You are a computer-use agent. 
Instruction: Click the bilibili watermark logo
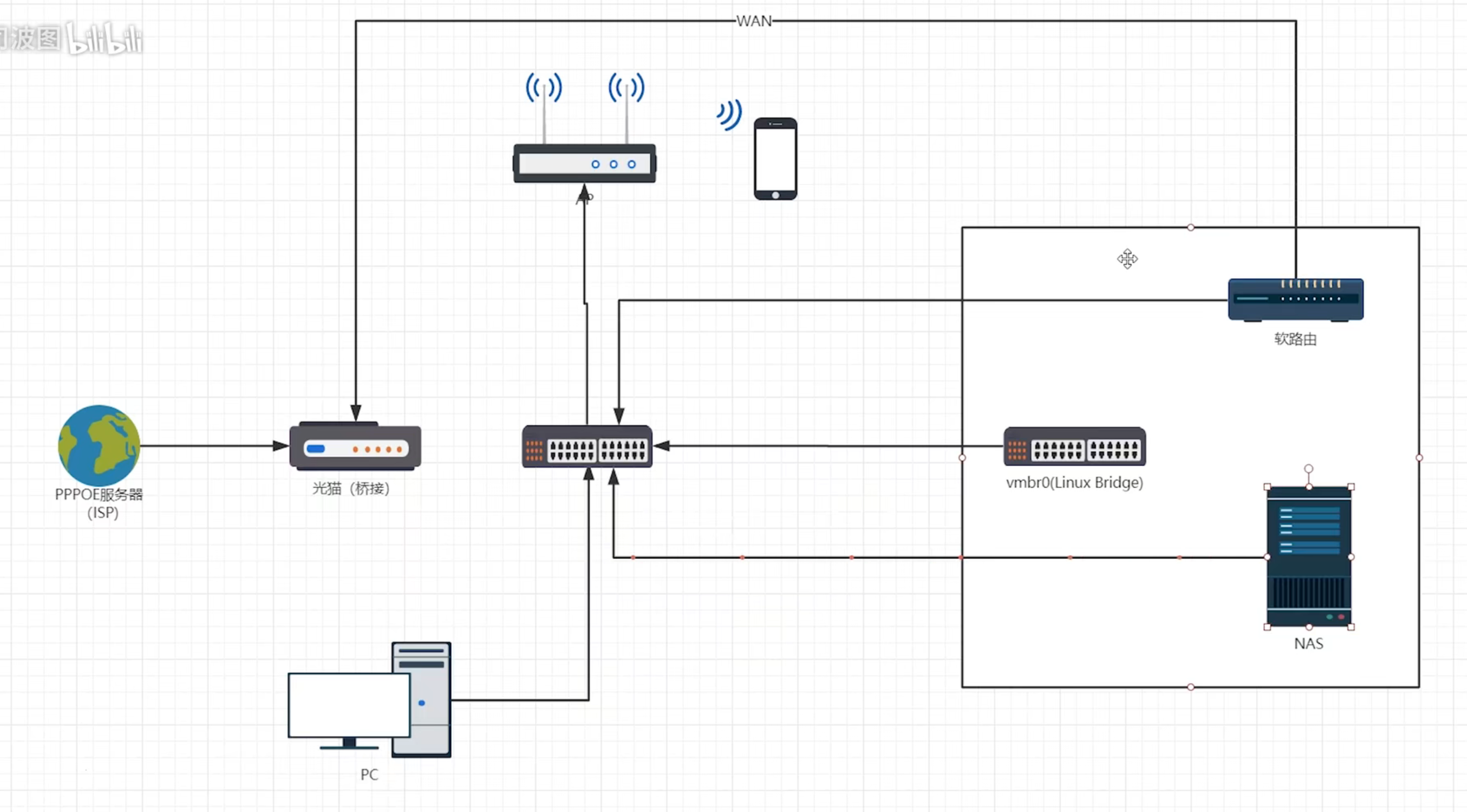[104, 39]
